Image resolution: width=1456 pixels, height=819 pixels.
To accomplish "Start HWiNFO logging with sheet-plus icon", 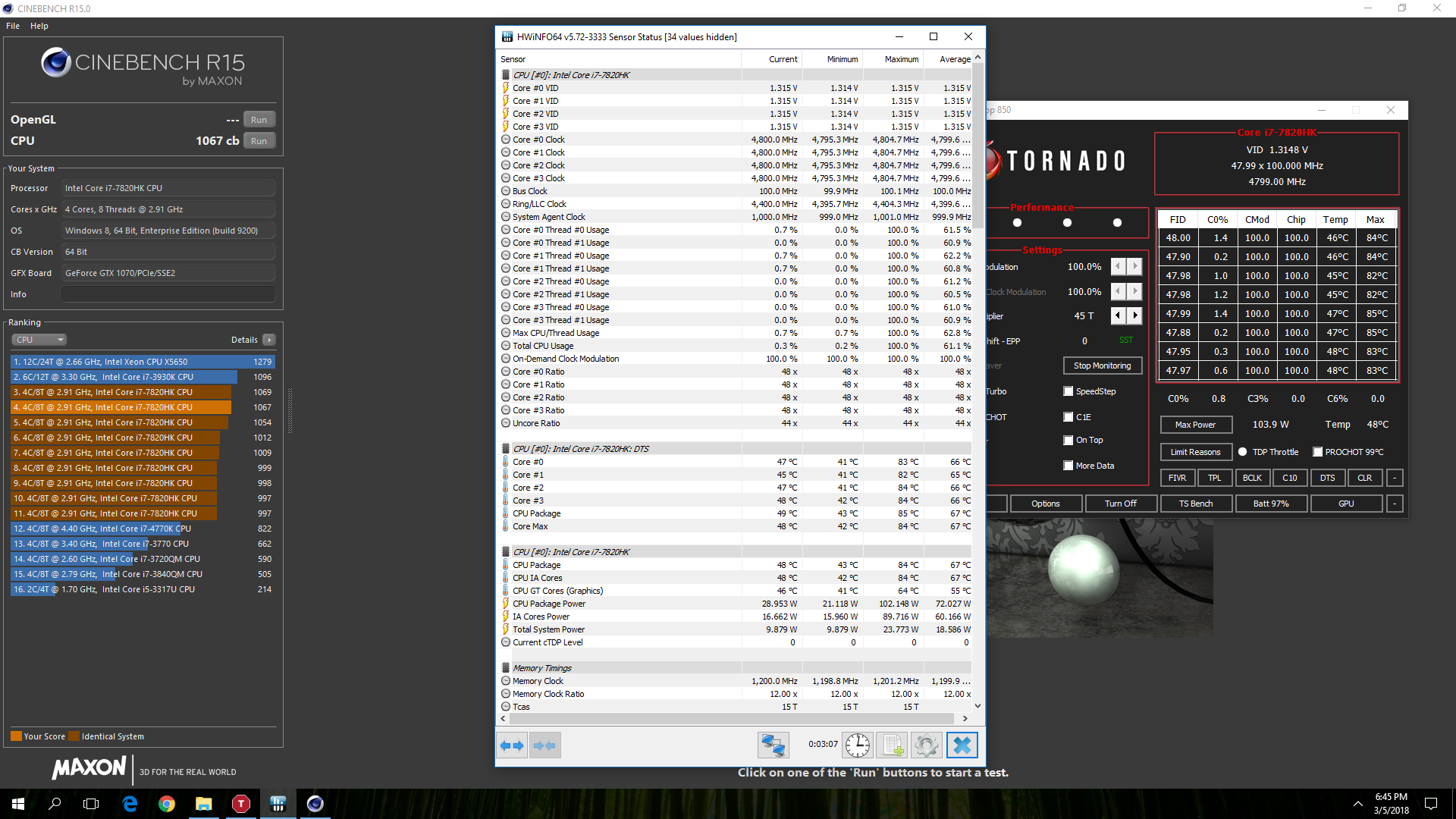I will coord(892,745).
